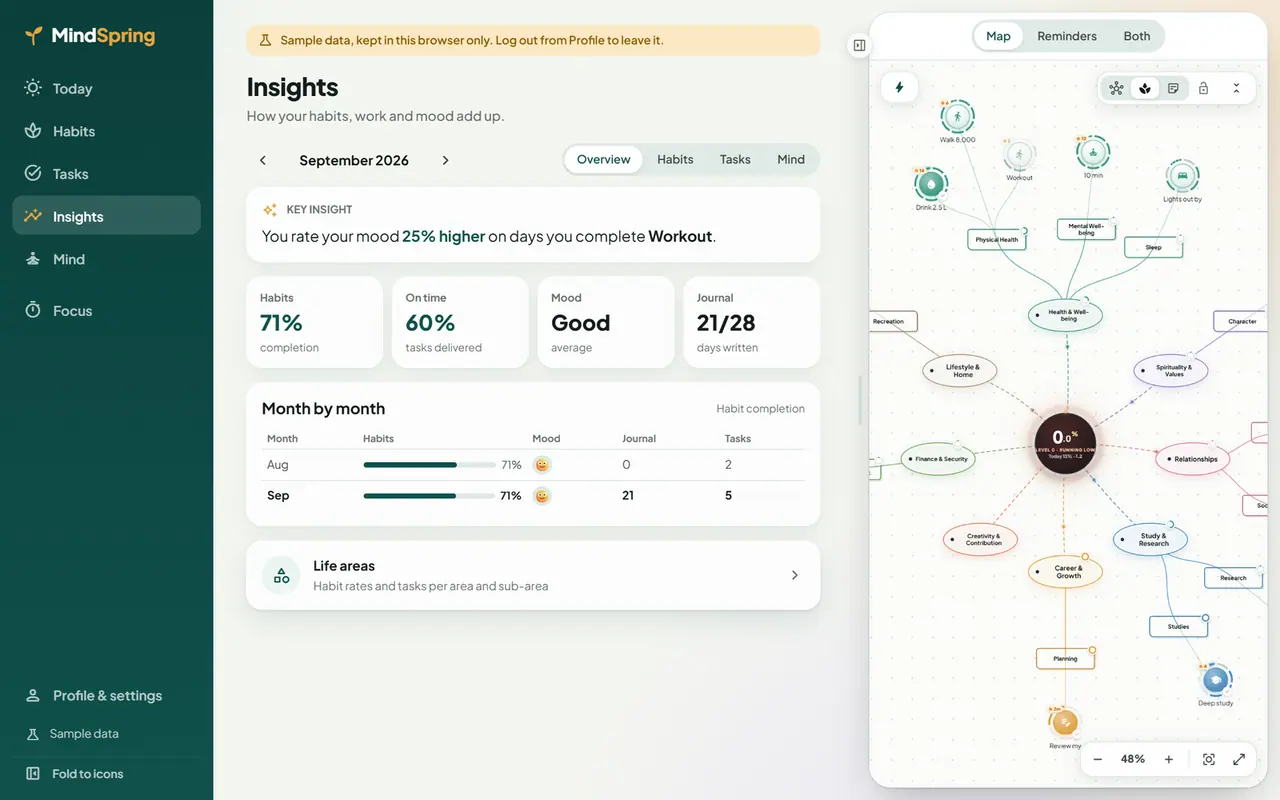Zoom in the map with plus
The image size is (1280, 800).
click(x=1168, y=759)
